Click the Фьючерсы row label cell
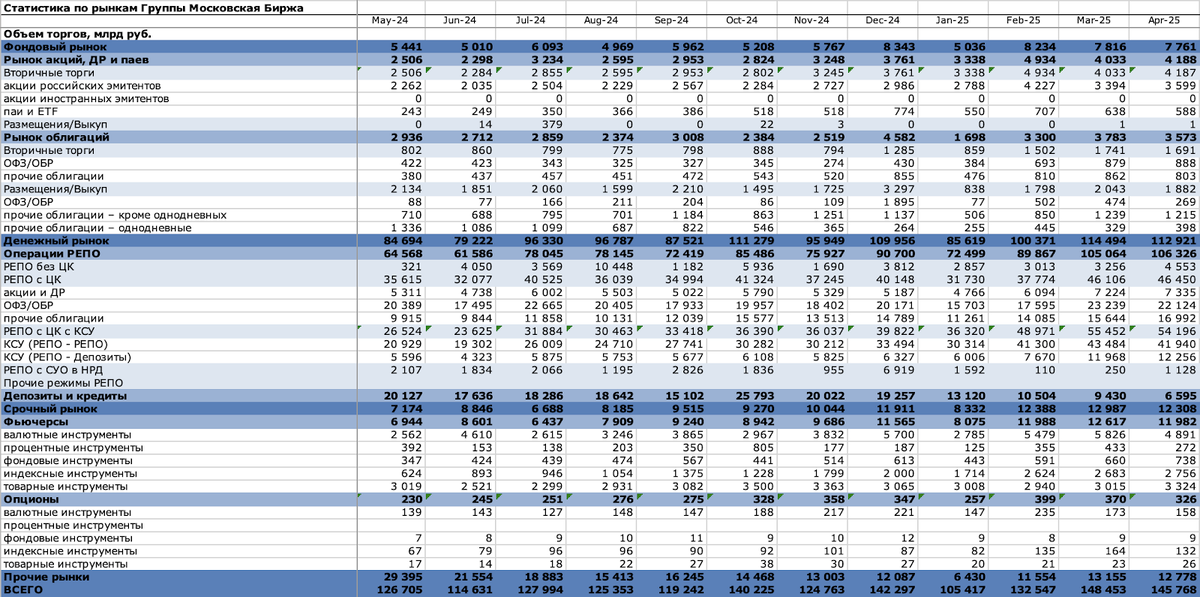Viewport: 1200px width, 597px height. (x=178, y=422)
